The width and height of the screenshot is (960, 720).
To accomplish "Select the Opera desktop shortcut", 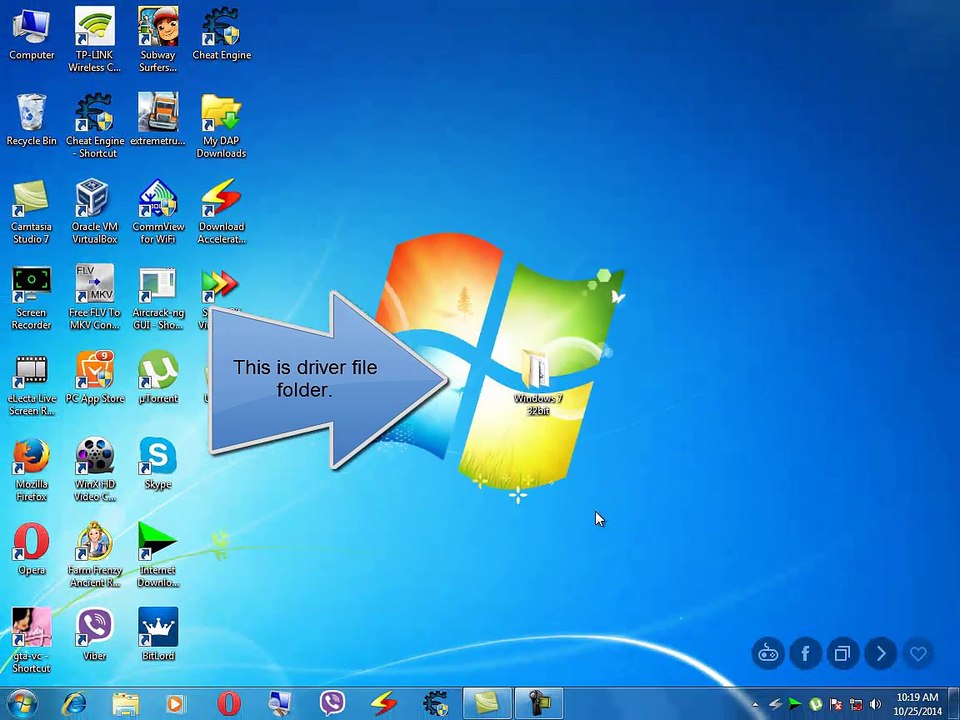I will (31, 549).
